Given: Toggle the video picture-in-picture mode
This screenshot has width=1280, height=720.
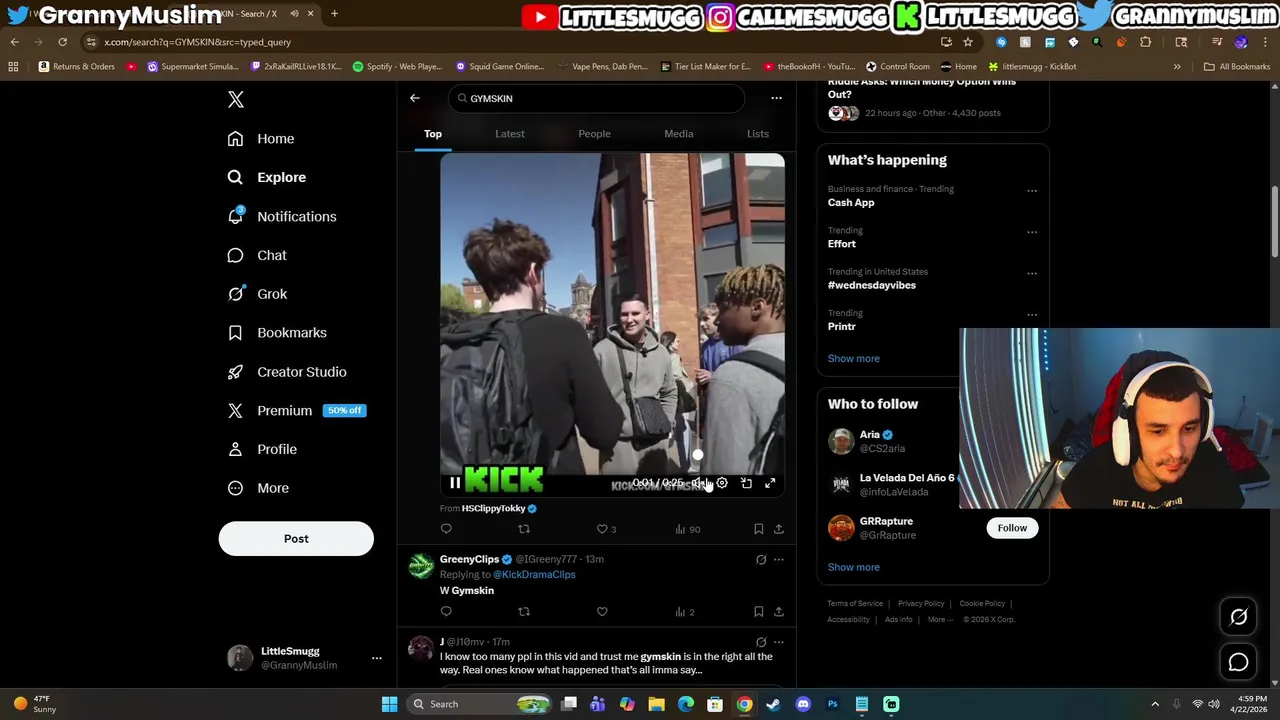Looking at the screenshot, I should [x=746, y=483].
